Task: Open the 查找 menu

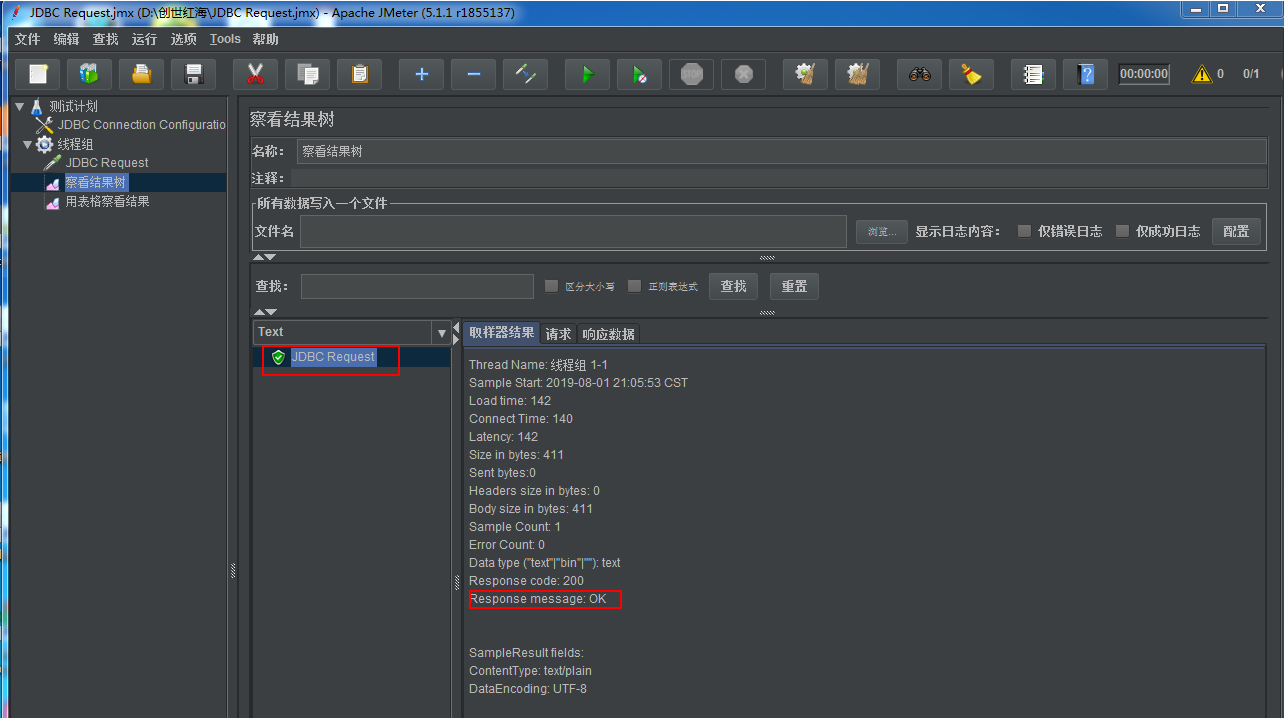Action: click(x=105, y=39)
